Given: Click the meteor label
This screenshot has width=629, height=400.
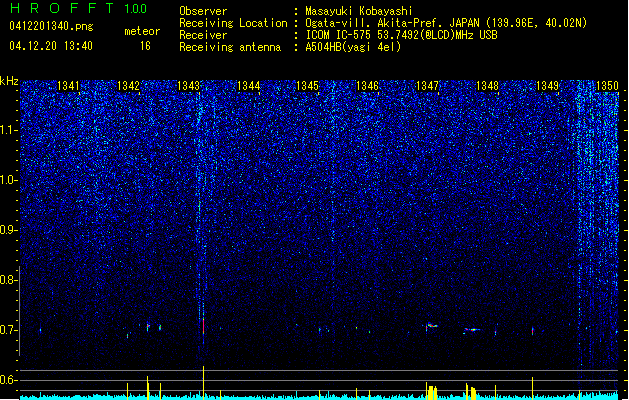Looking at the screenshot, I should [142, 31].
